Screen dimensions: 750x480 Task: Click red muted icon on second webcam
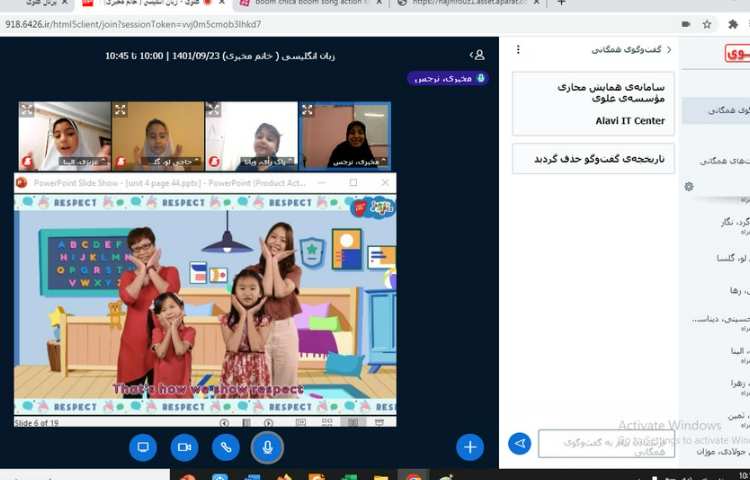click(x=120, y=162)
